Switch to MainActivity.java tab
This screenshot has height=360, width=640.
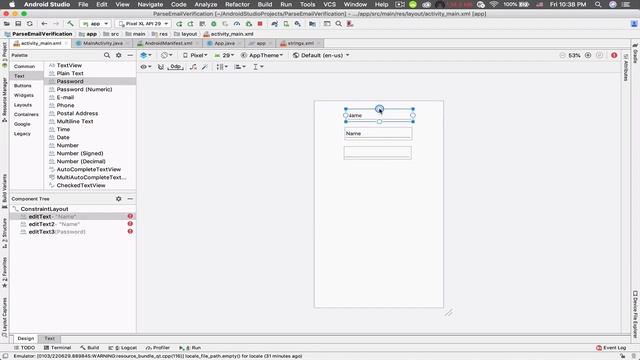click(102, 43)
